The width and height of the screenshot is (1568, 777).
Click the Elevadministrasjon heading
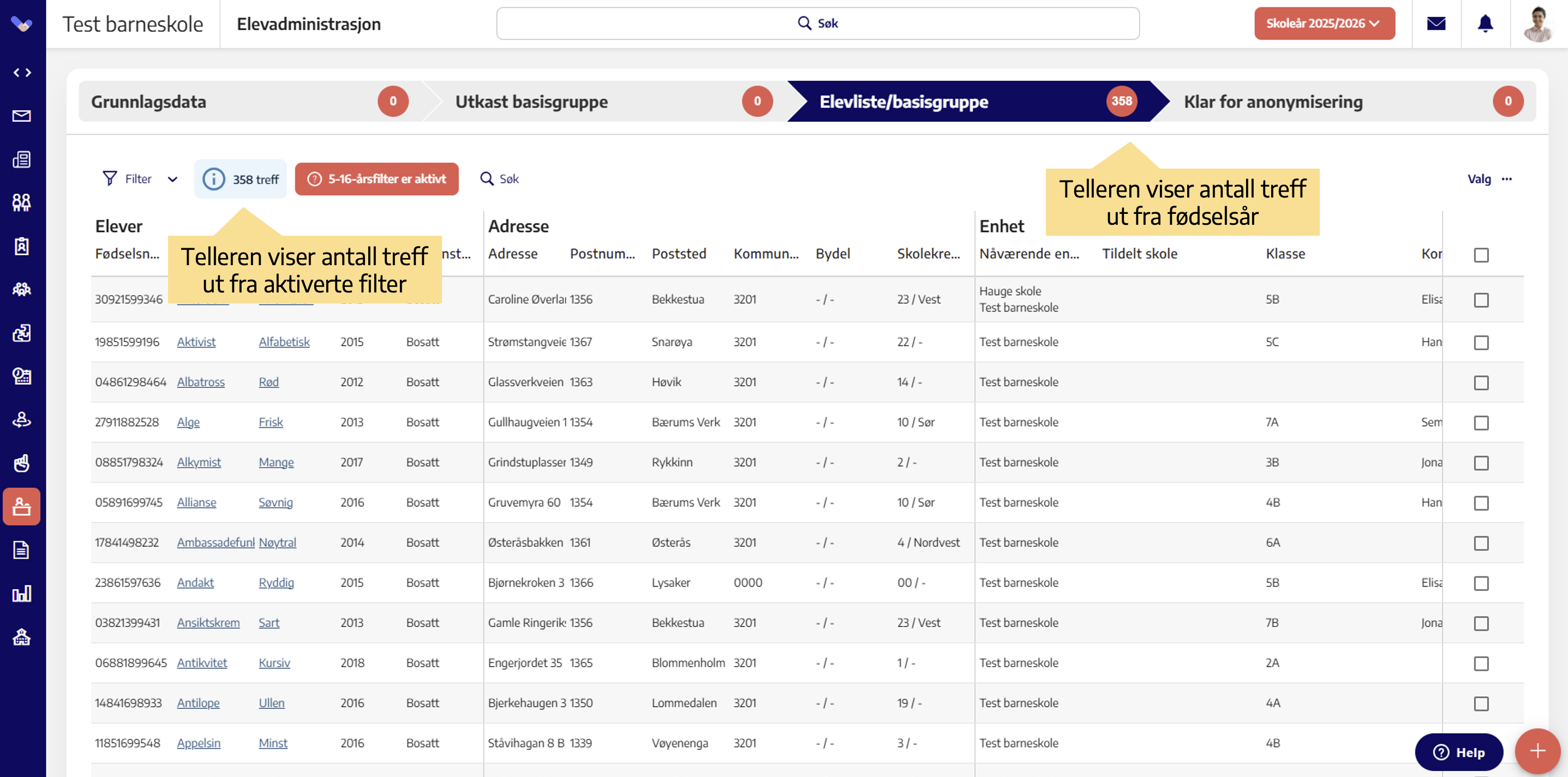click(309, 25)
